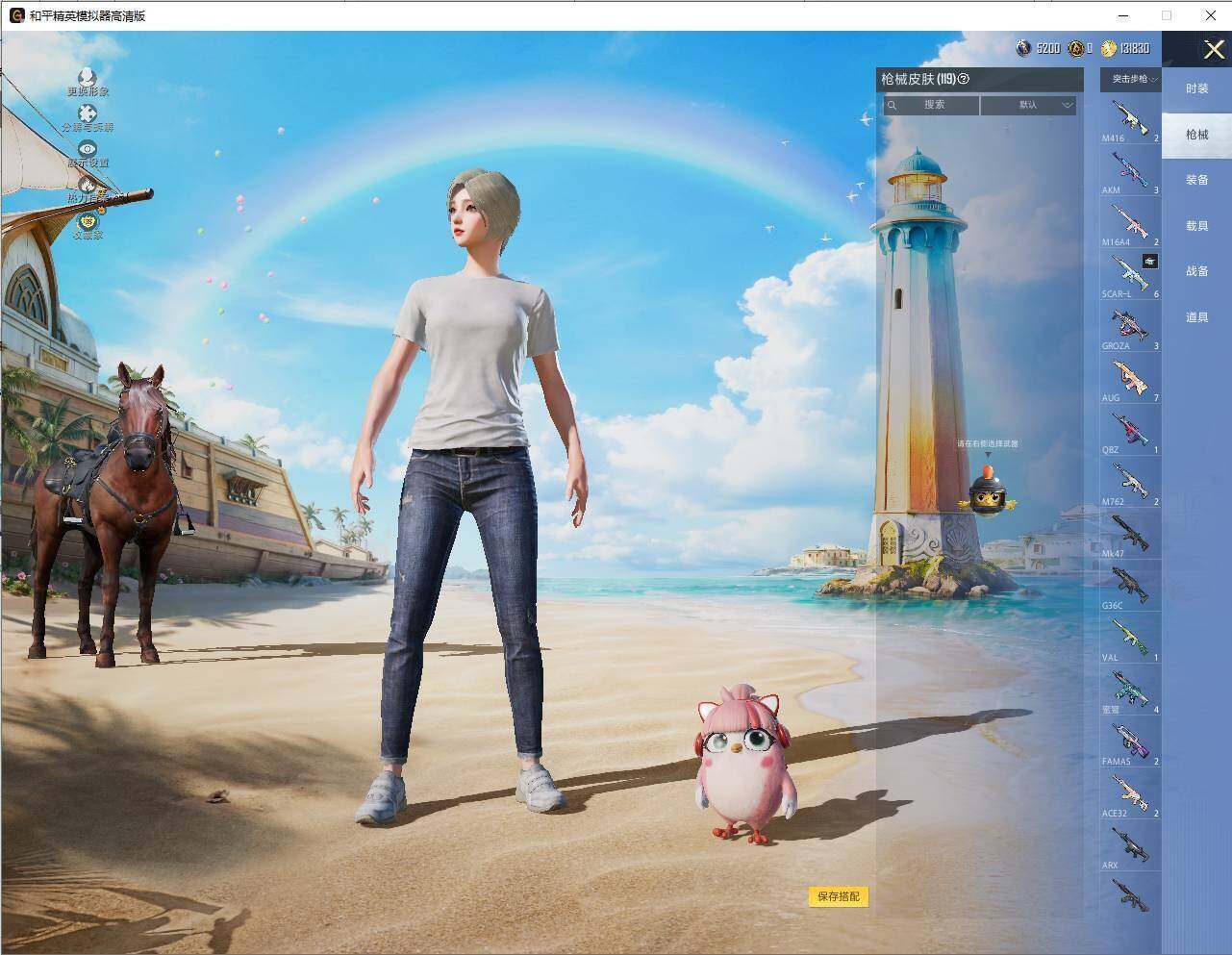Select the ACE32 weapon skin entry
This screenshot has height=955, width=1232.
tap(1131, 794)
